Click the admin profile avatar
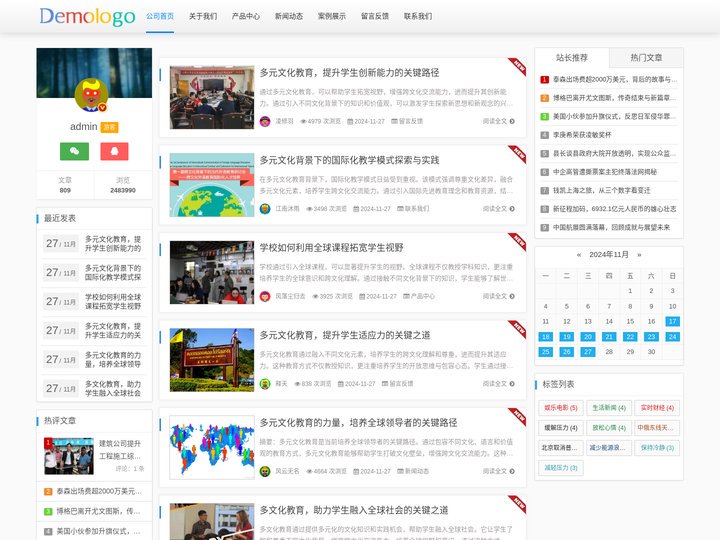Screen dimensions: 720x540 coord(91,95)
